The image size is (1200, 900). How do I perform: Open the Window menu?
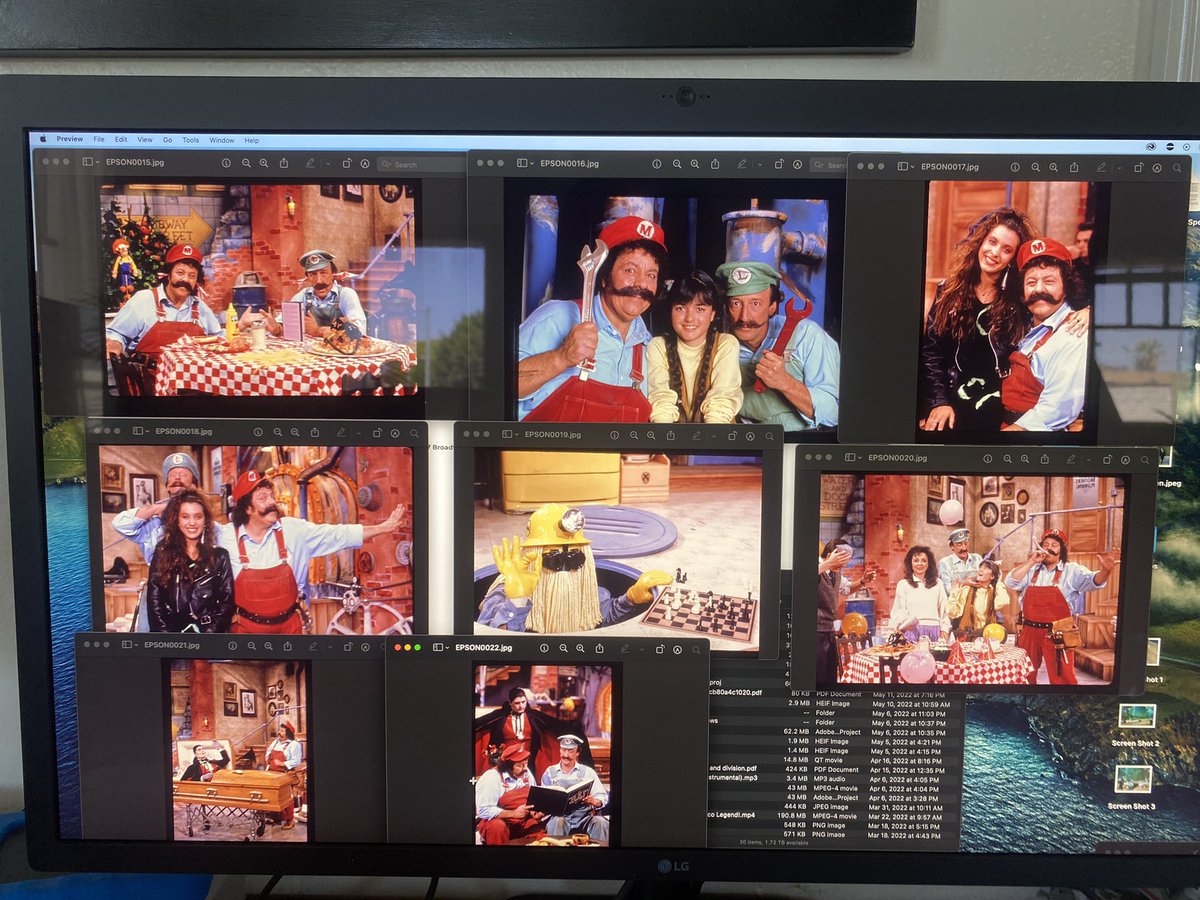pyautogui.click(x=222, y=140)
